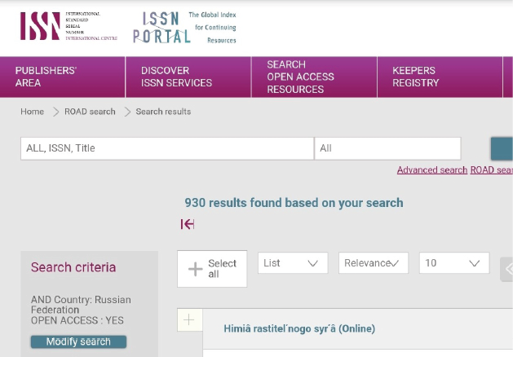Toggle Select all results
The height and width of the screenshot is (368, 513).
pyautogui.click(x=212, y=269)
